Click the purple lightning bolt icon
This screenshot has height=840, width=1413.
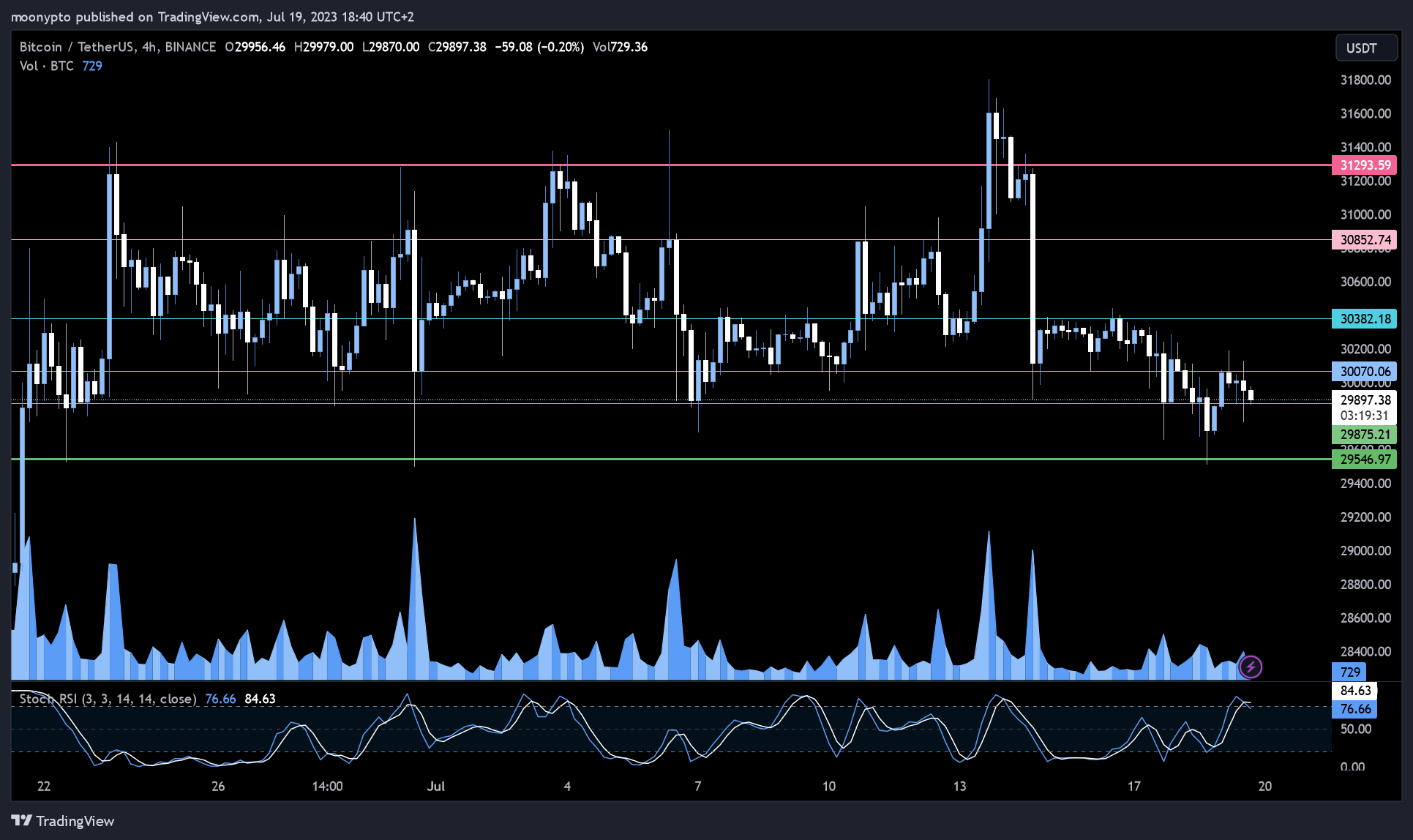pos(1251,667)
